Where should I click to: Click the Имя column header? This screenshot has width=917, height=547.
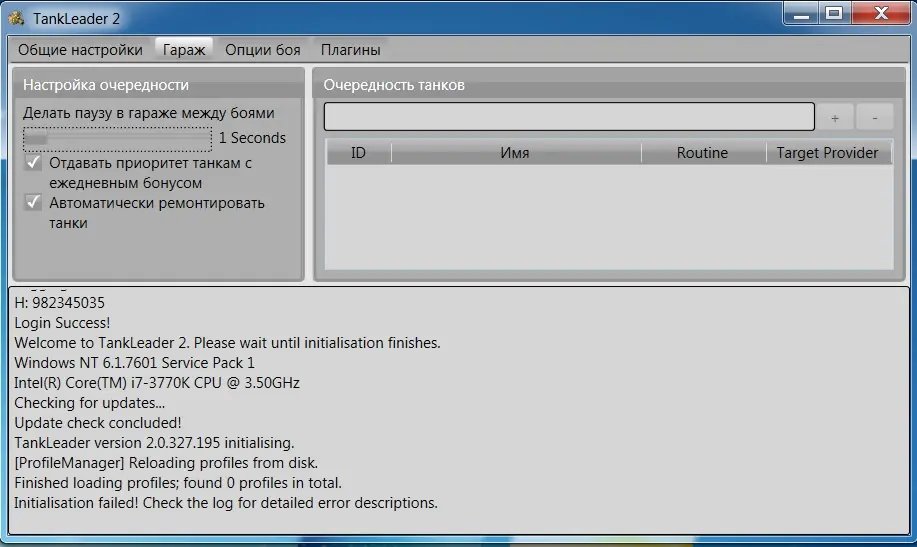tap(515, 153)
